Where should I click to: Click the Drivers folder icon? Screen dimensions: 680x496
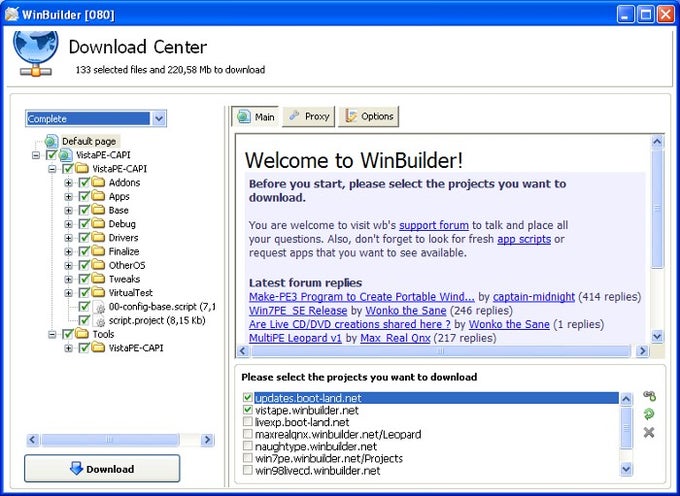click(x=98, y=238)
